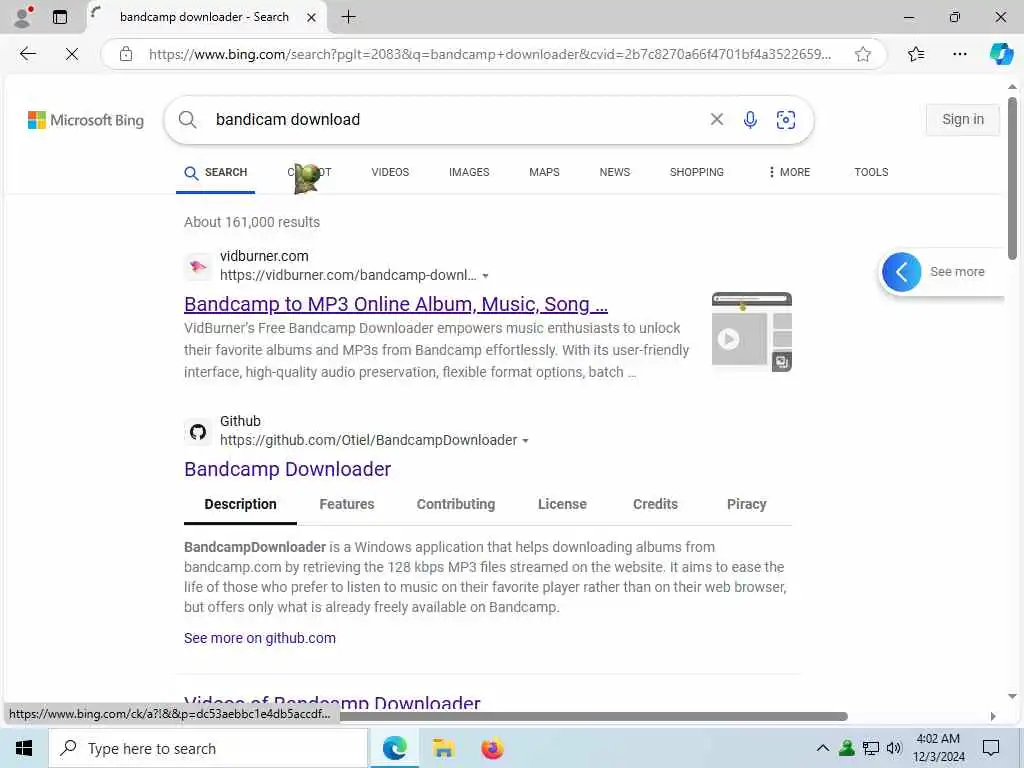Open visual search camera icon
The width and height of the screenshot is (1024, 768).
coord(786,120)
